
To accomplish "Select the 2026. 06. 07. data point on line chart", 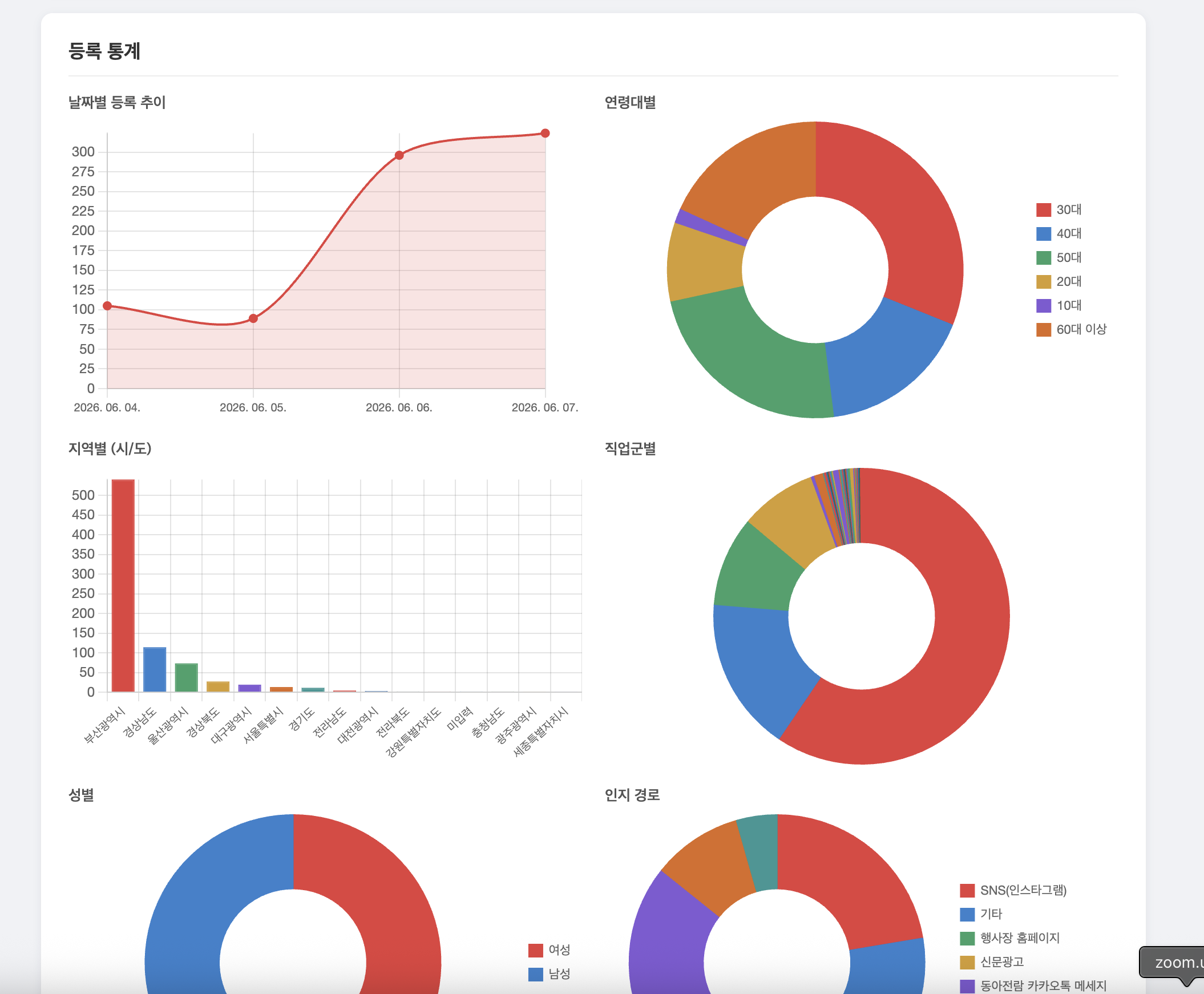I will point(545,134).
